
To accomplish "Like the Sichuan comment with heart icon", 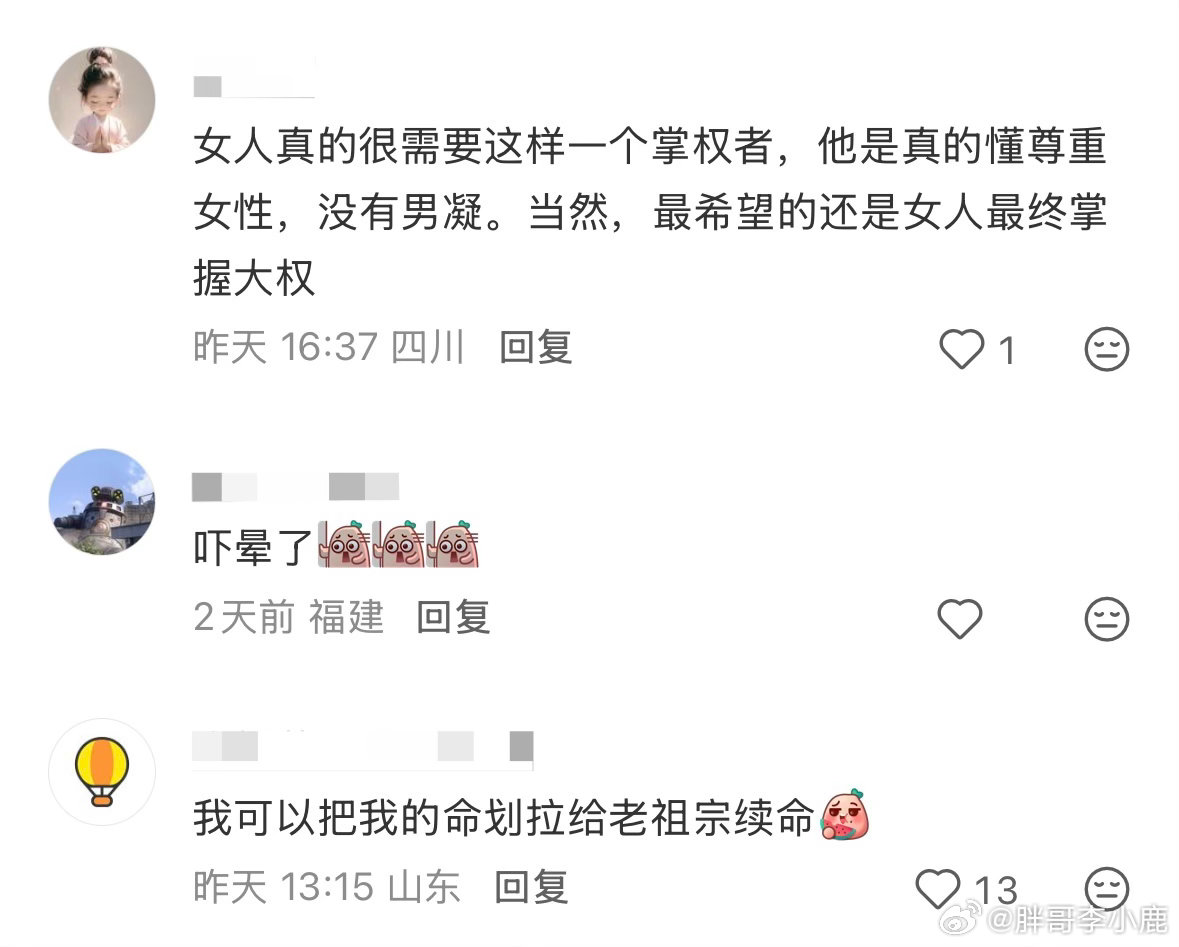I will tap(962, 350).
